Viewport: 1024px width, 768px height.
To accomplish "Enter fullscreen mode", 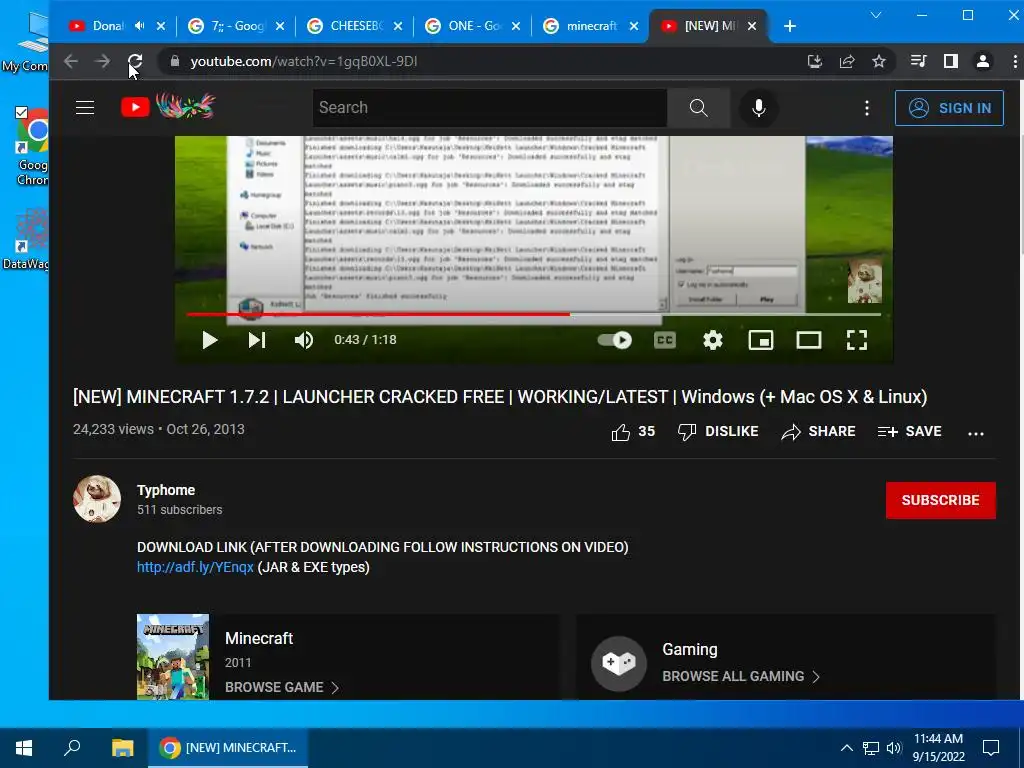I will (x=857, y=340).
